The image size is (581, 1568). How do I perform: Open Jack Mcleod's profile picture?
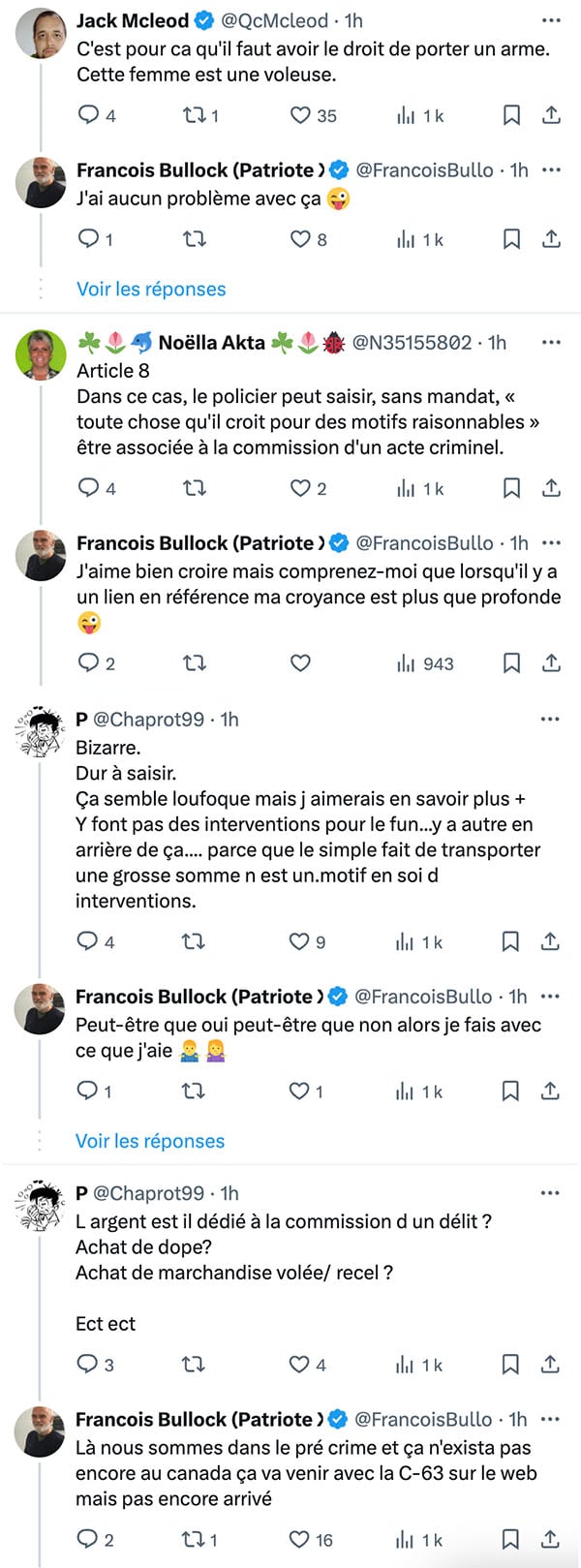click(41, 33)
